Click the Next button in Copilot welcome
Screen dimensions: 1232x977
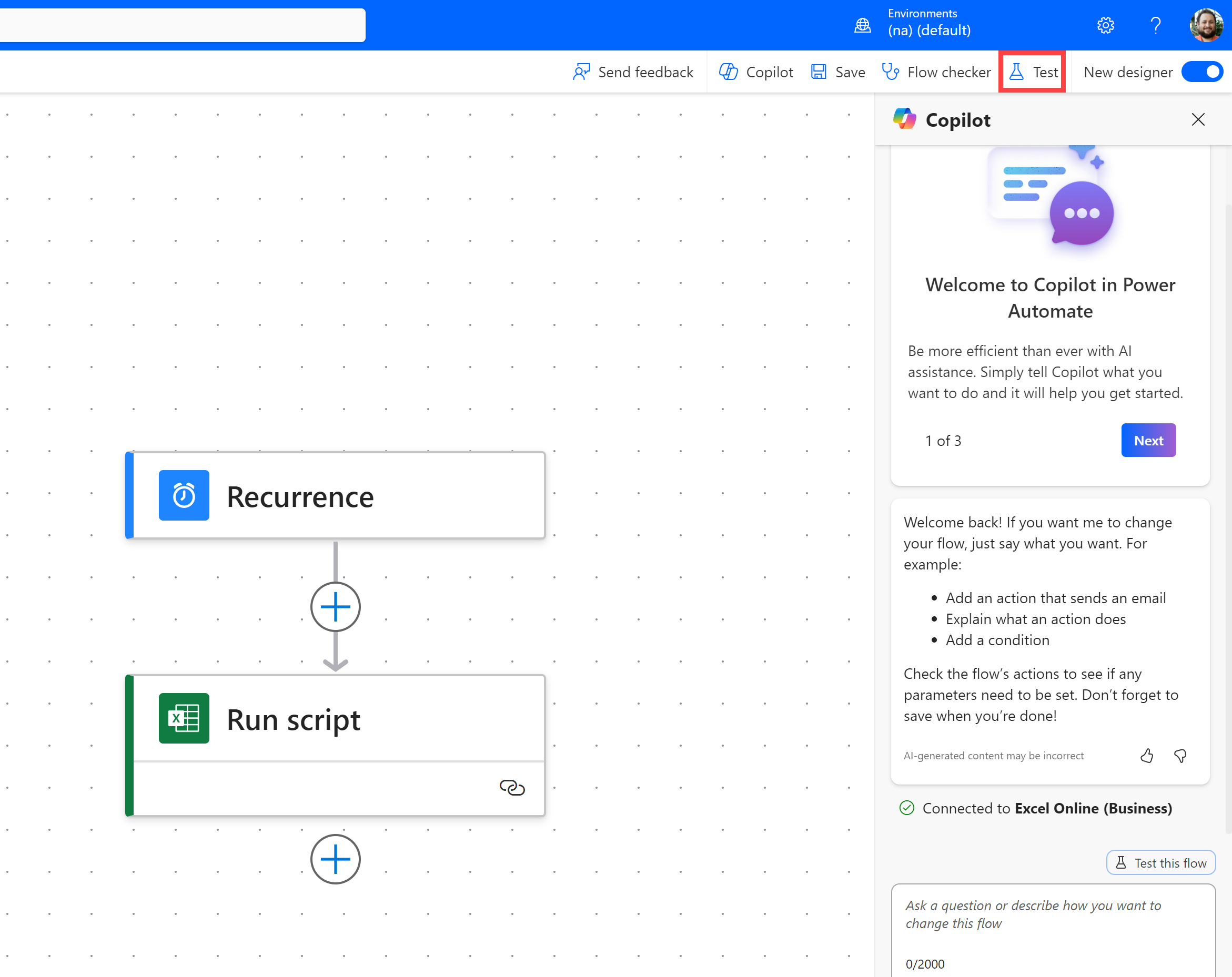(1148, 440)
